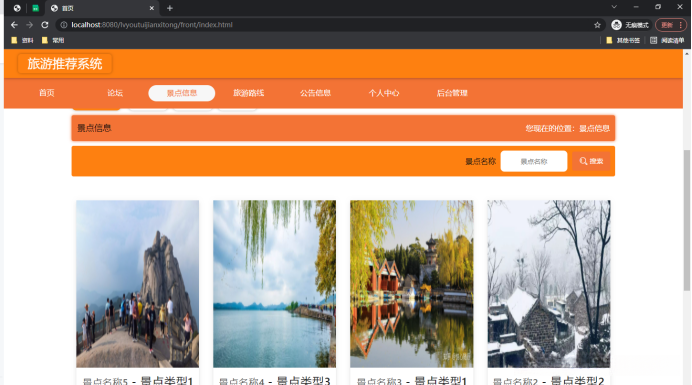The height and width of the screenshot is (385, 692).
Task: Click the 景点名称4 card title
Action: coord(275,381)
